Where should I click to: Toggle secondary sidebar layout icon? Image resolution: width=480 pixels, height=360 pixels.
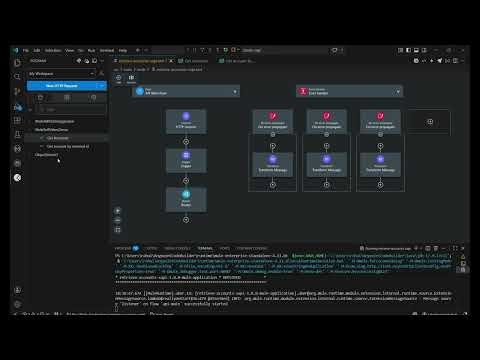click(424, 50)
